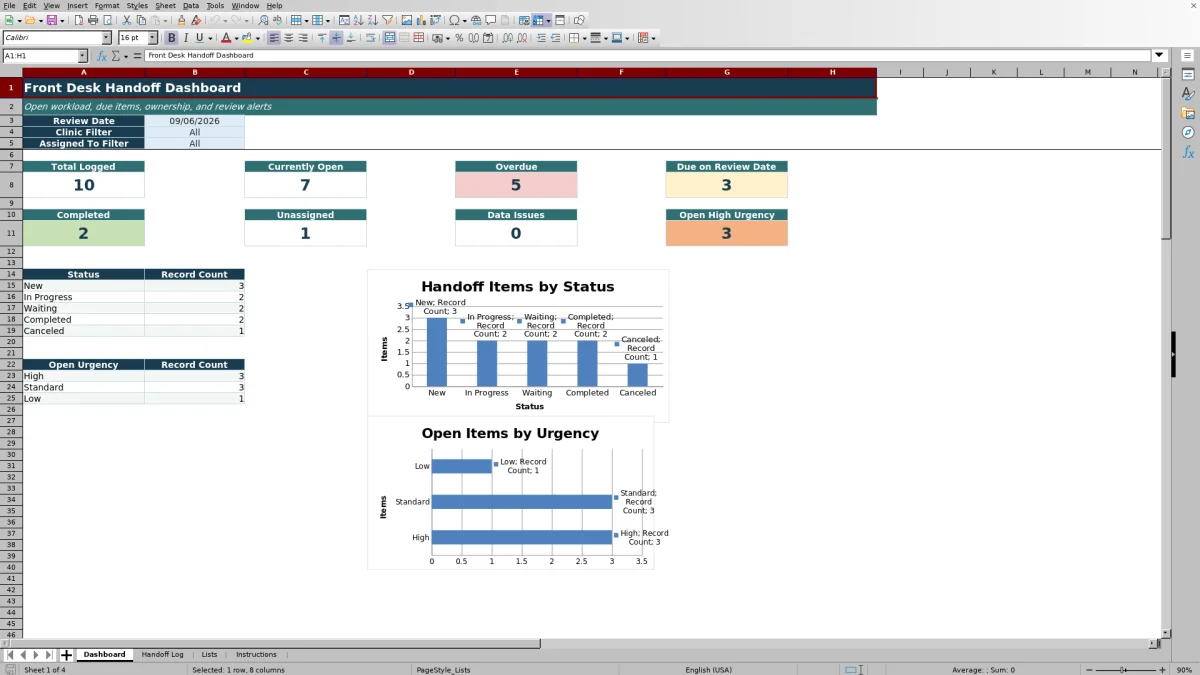
Task: Toggle Spelling check abc icon
Action: pos(277,20)
